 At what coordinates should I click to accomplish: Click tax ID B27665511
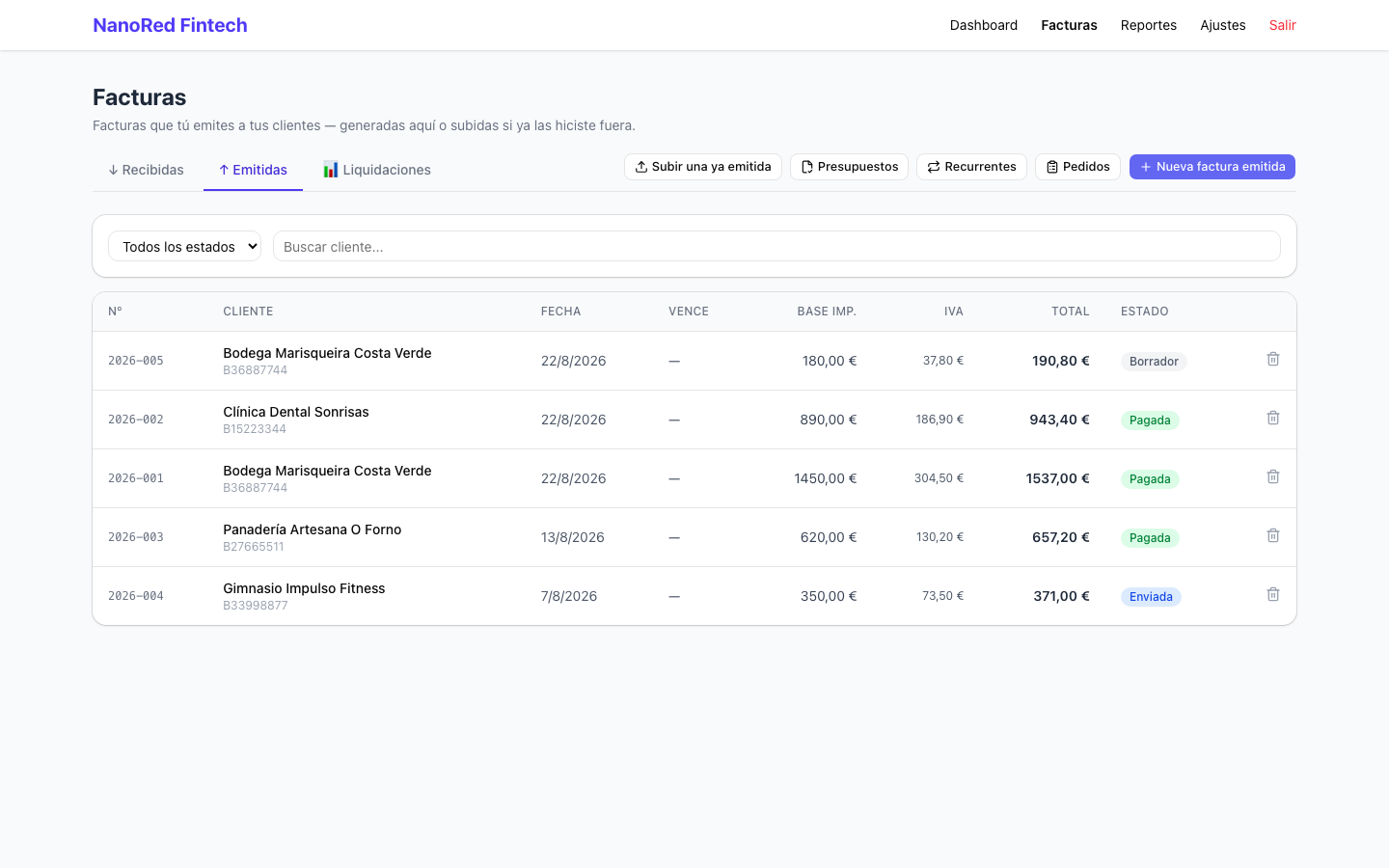254,547
